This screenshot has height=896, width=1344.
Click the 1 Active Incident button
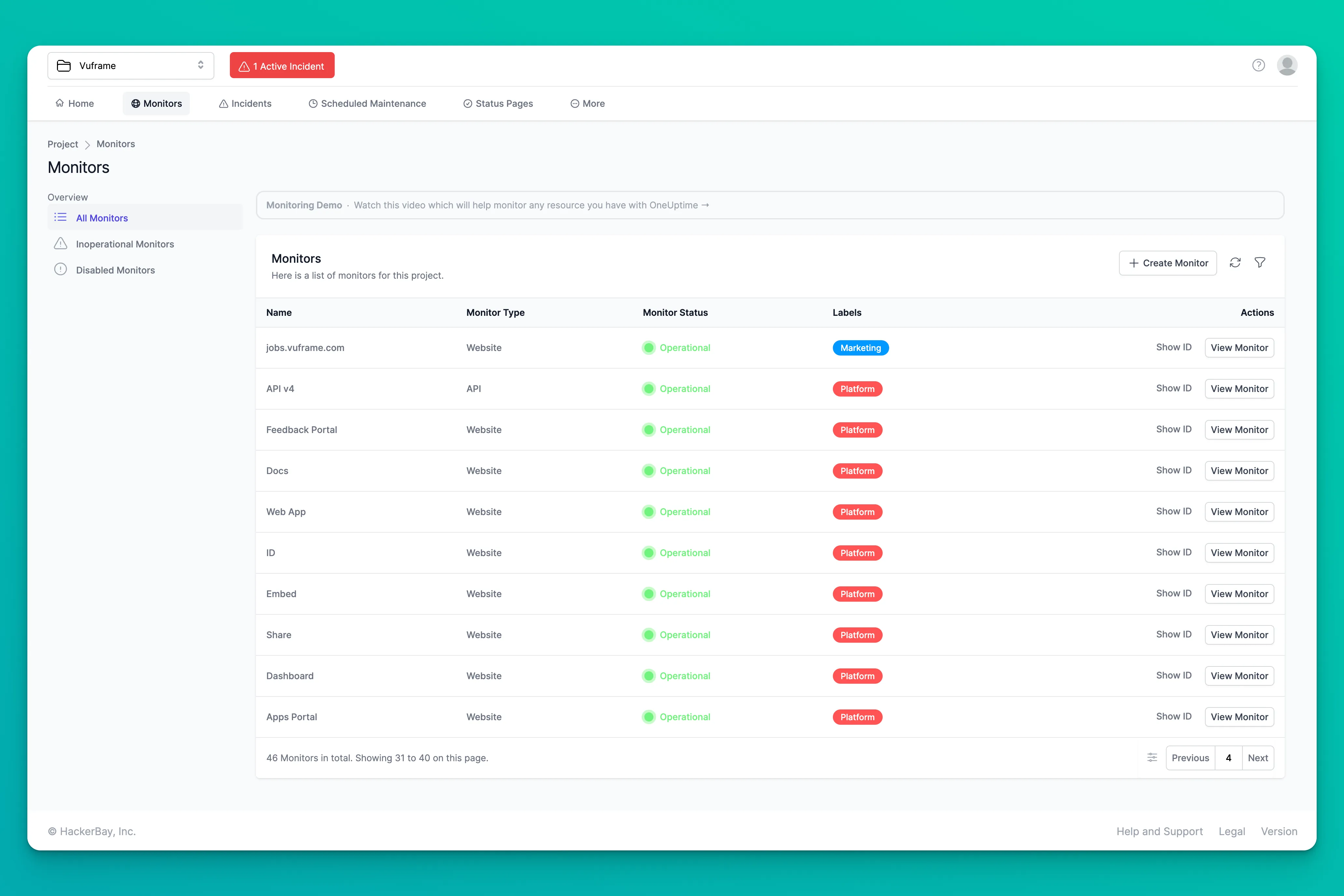[282, 66]
